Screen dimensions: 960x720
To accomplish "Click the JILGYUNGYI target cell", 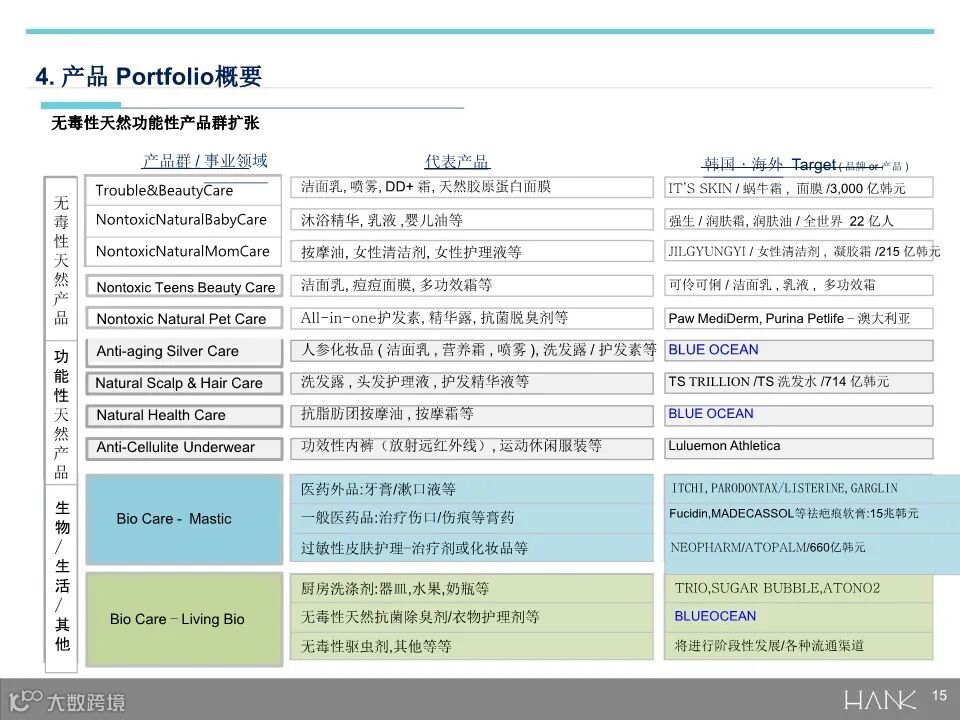I will (x=798, y=252).
